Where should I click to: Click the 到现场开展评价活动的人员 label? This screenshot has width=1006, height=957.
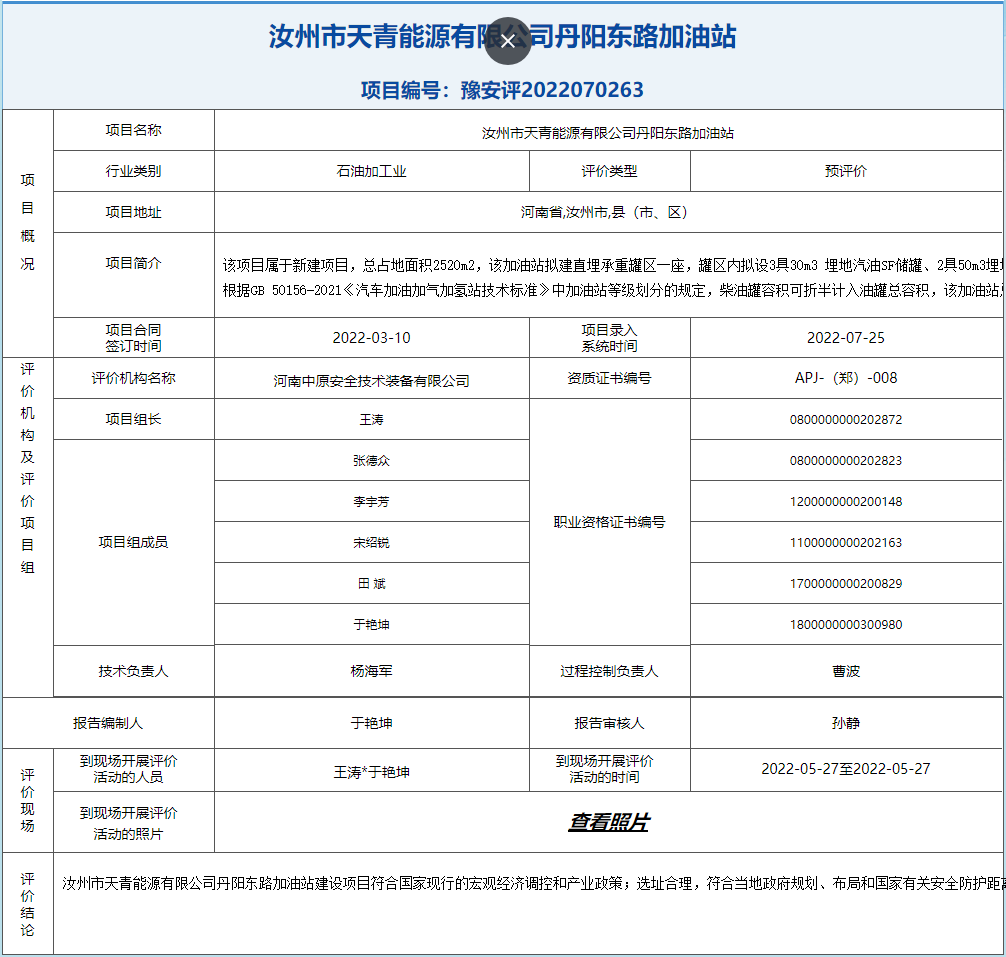pos(128,769)
